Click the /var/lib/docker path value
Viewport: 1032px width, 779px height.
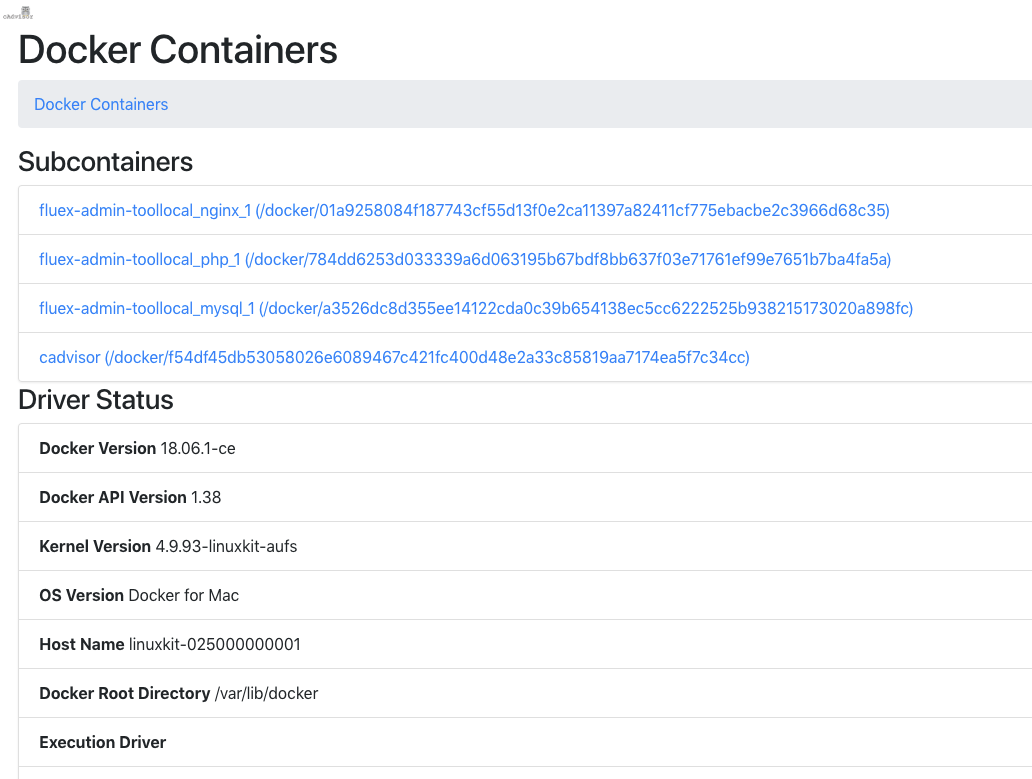tap(266, 693)
